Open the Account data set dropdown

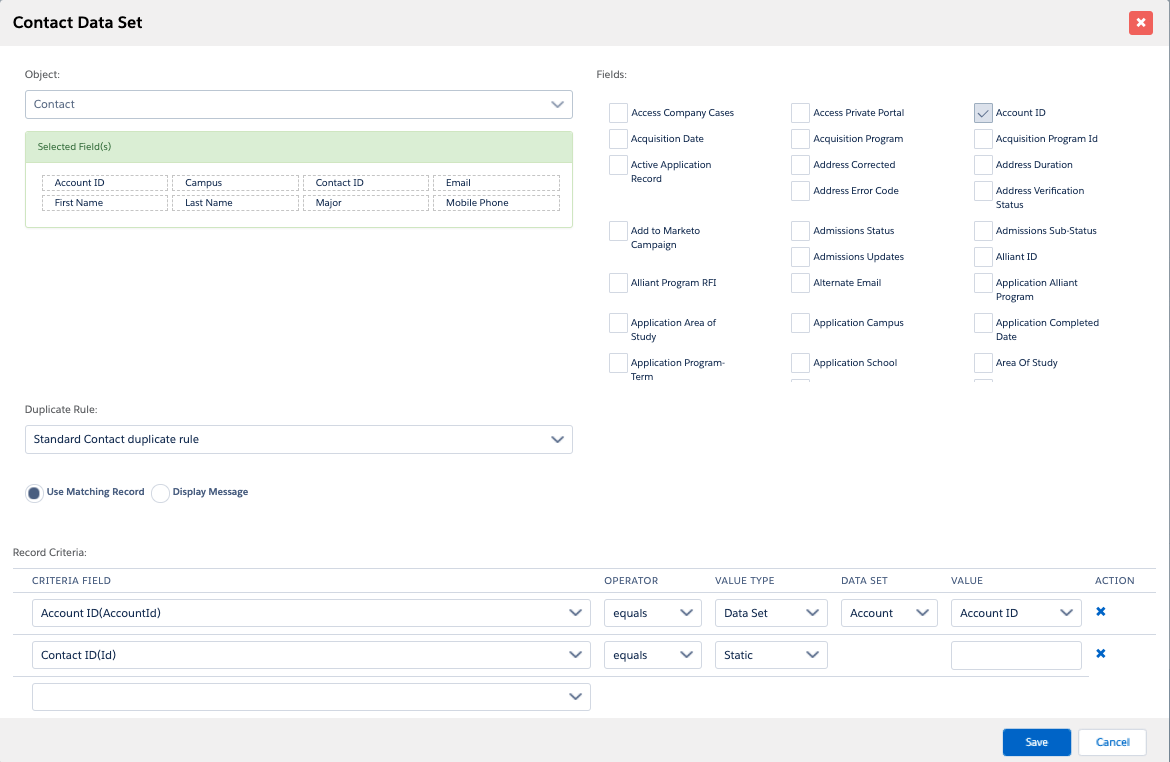[889, 613]
